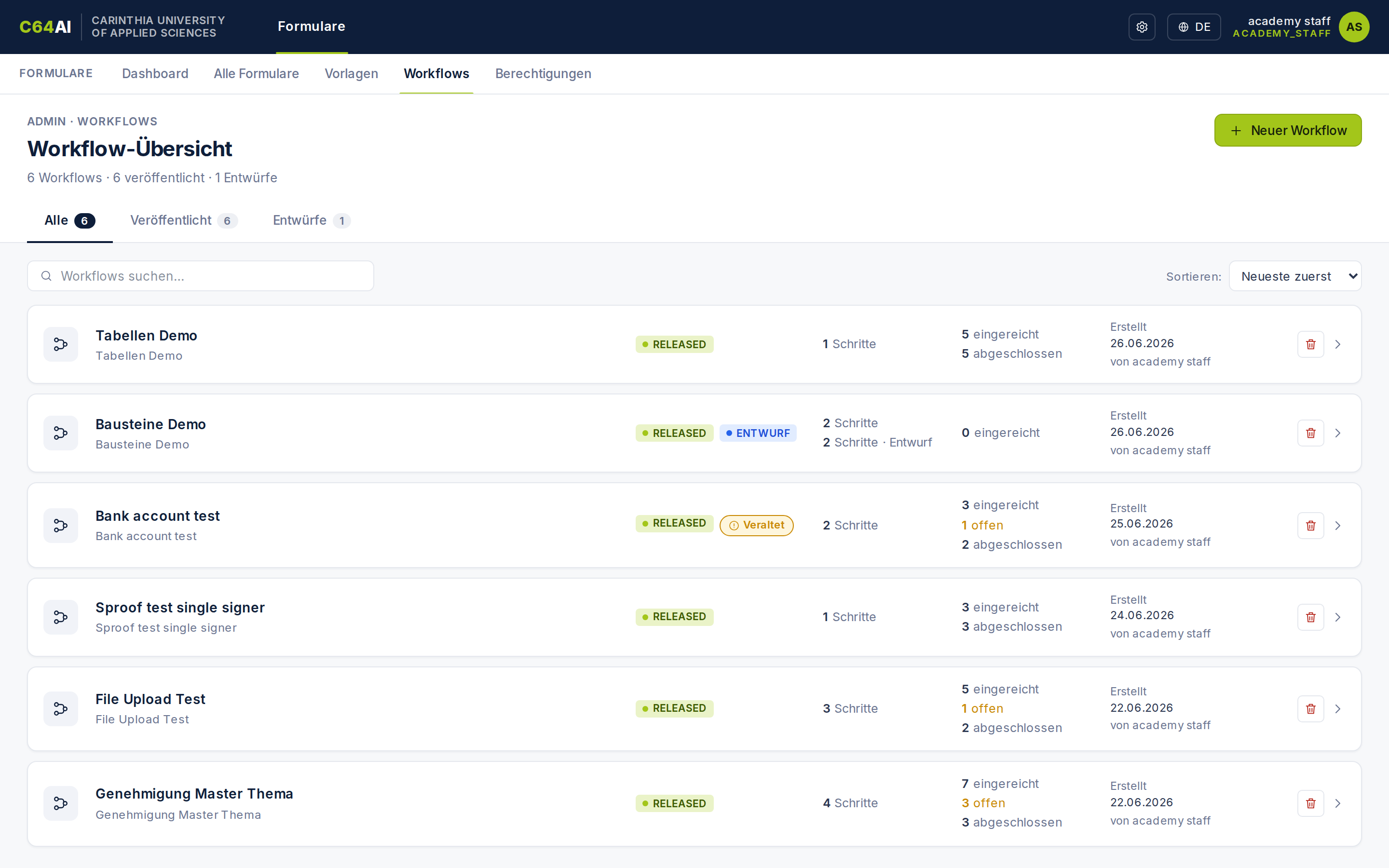Click the workflow icon of Genehmigung Master Thema
Viewport: 1389px width, 868px height.
pos(61,803)
